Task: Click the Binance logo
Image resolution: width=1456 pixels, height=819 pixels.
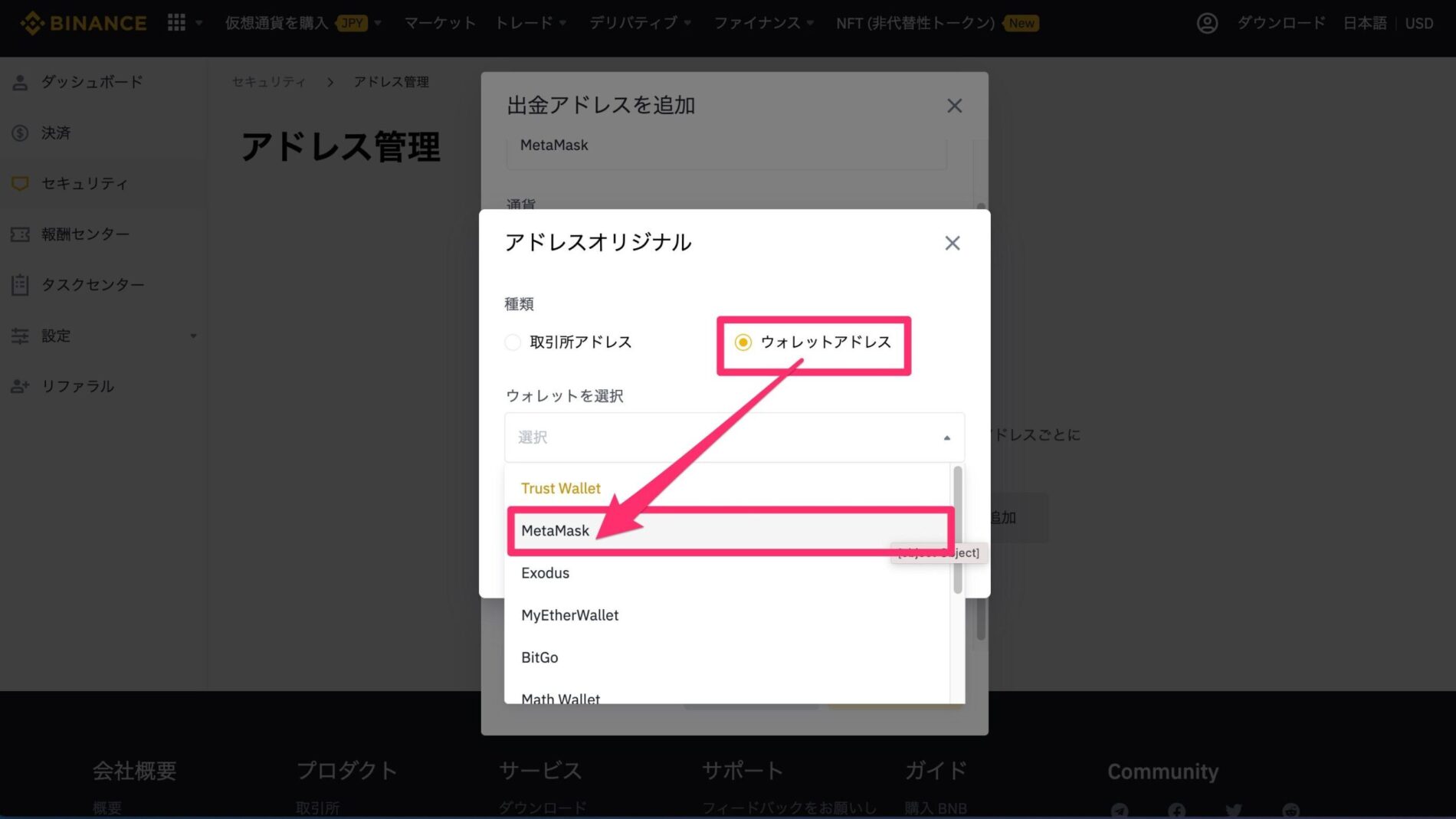Action: pyautogui.click(x=84, y=23)
